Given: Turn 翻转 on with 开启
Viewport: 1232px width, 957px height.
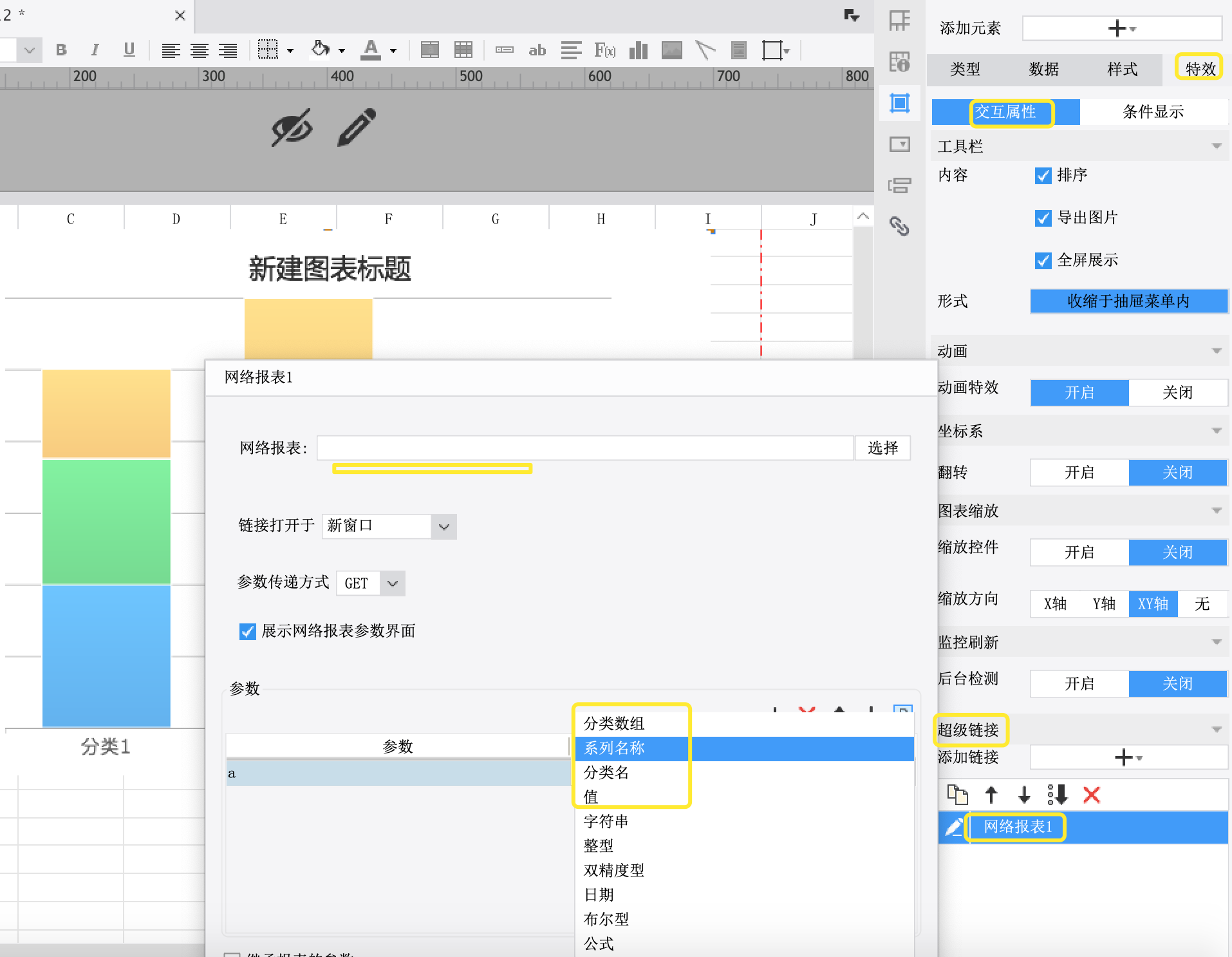Looking at the screenshot, I should [1079, 473].
